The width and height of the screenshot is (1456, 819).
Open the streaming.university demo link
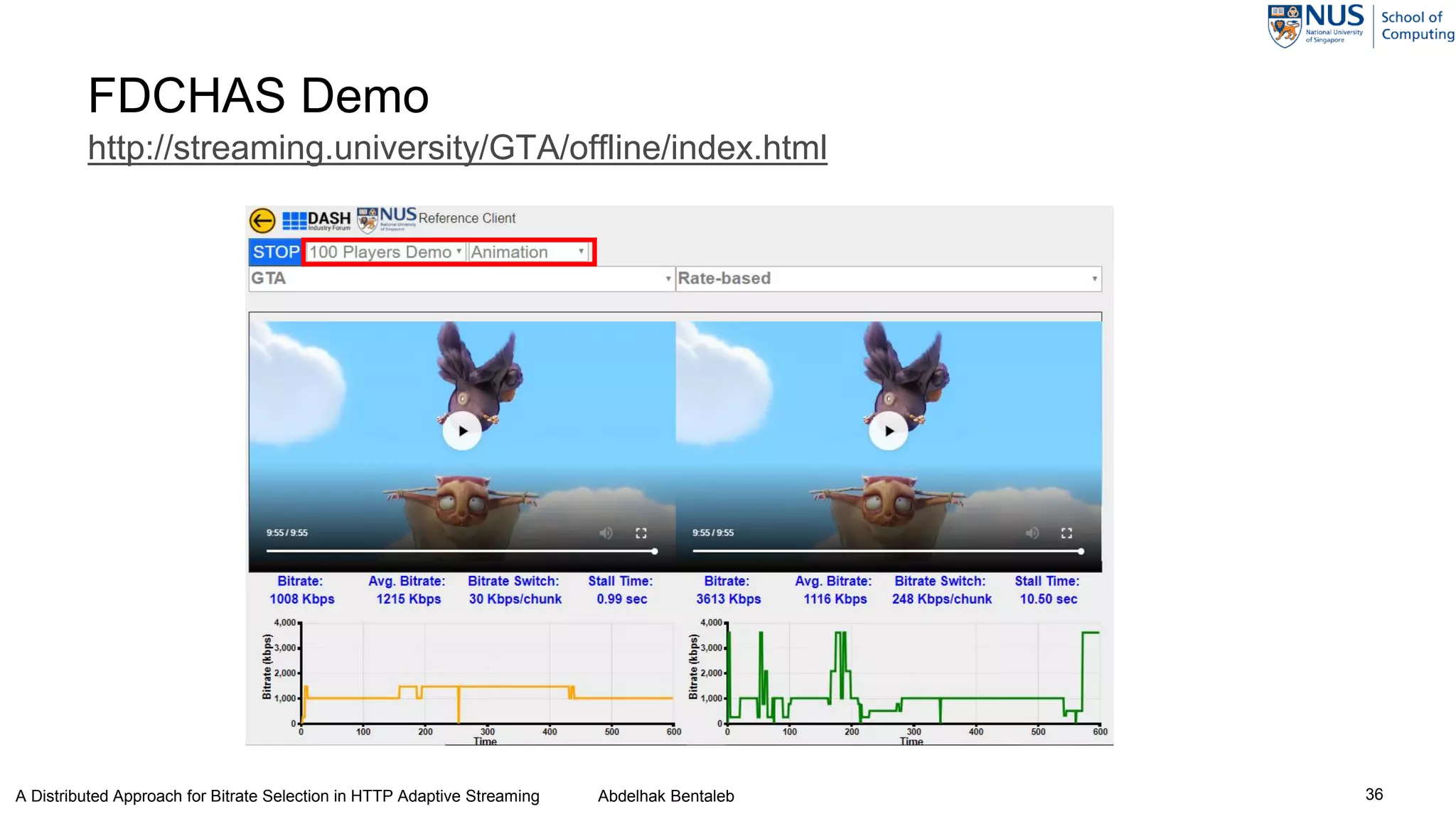pyautogui.click(x=457, y=148)
